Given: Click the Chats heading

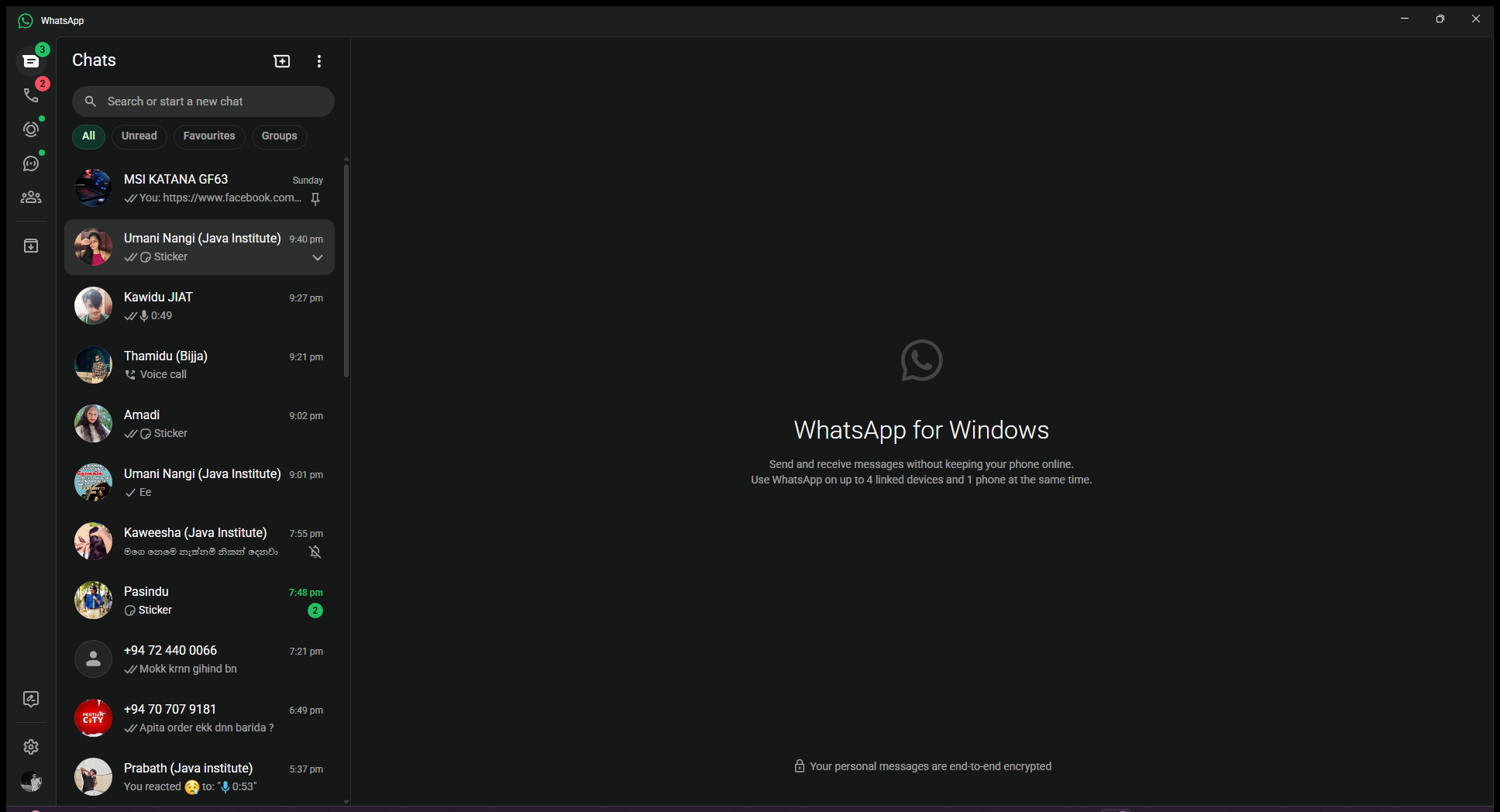Looking at the screenshot, I should click(94, 60).
